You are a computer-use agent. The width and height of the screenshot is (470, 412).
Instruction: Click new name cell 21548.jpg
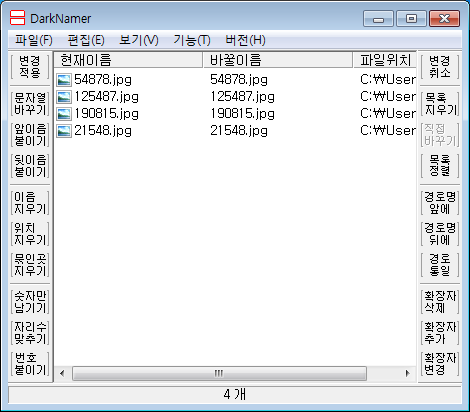click(x=239, y=131)
